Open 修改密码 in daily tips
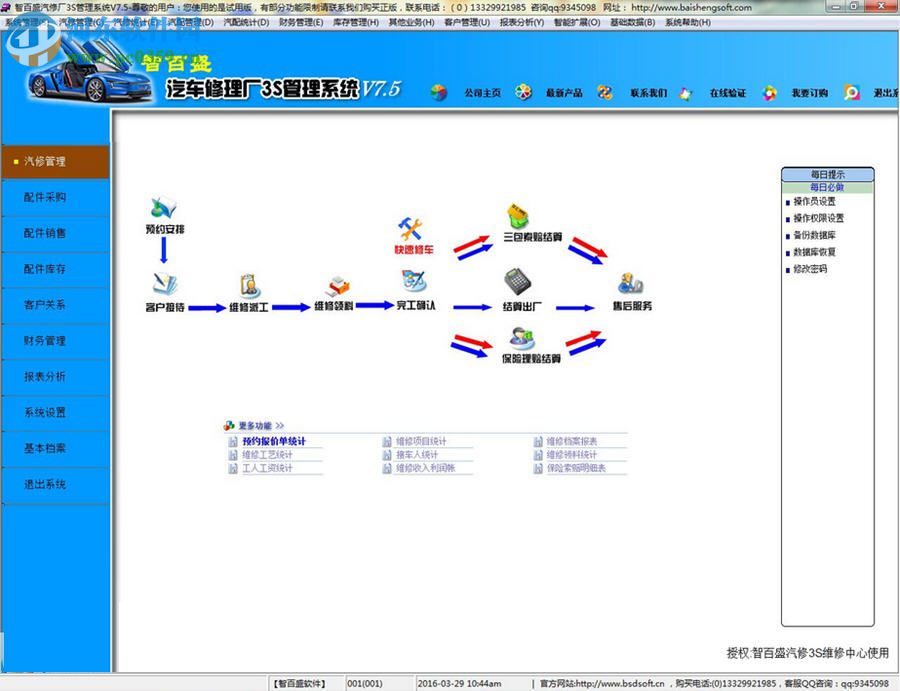This screenshot has height=691, width=900. (x=810, y=269)
